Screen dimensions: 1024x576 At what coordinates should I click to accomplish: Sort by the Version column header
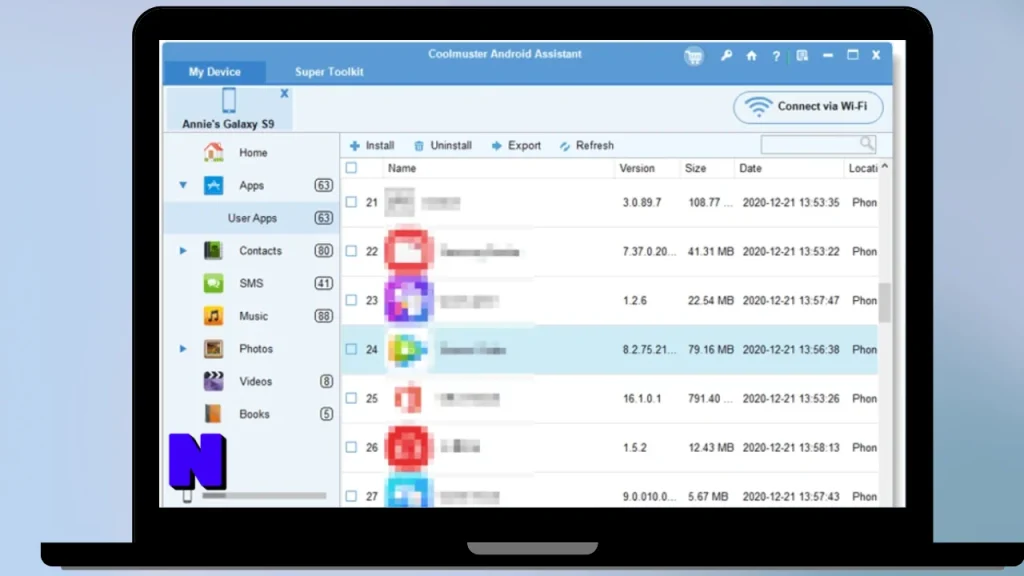[637, 168]
